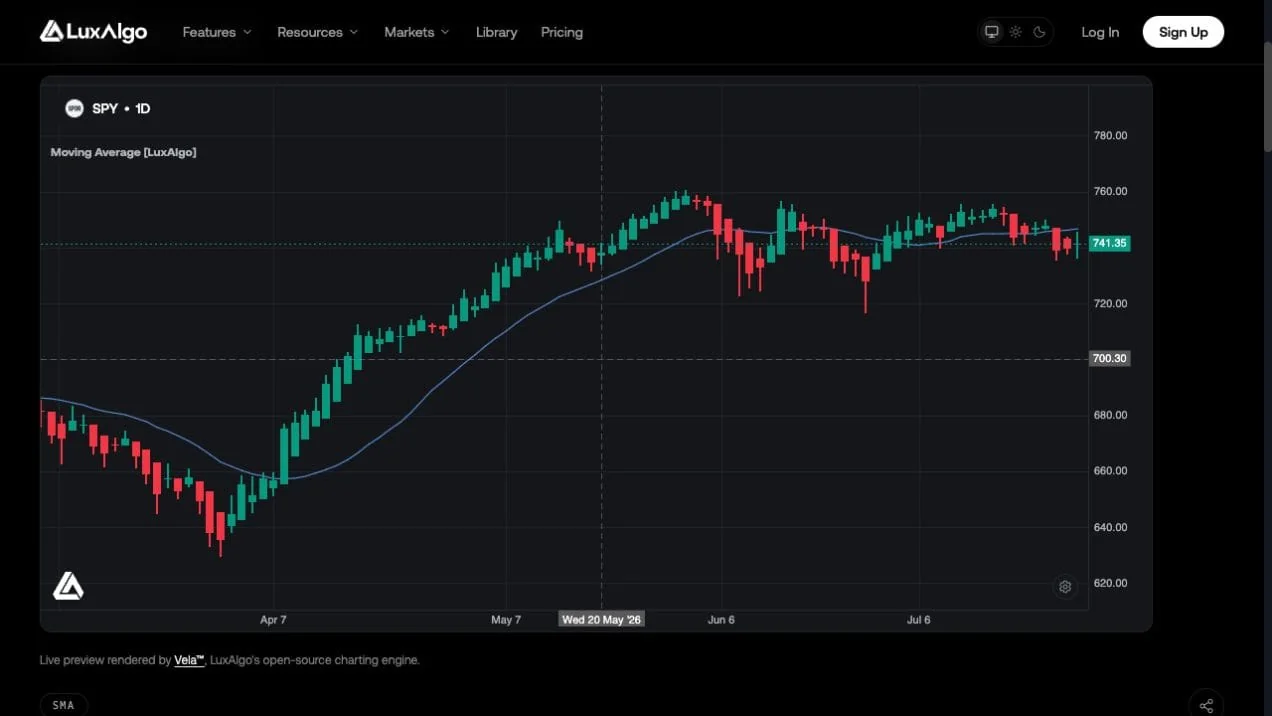This screenshot has height=716, width=1272.
Task: Open the Library page
Action: point(496,32)
